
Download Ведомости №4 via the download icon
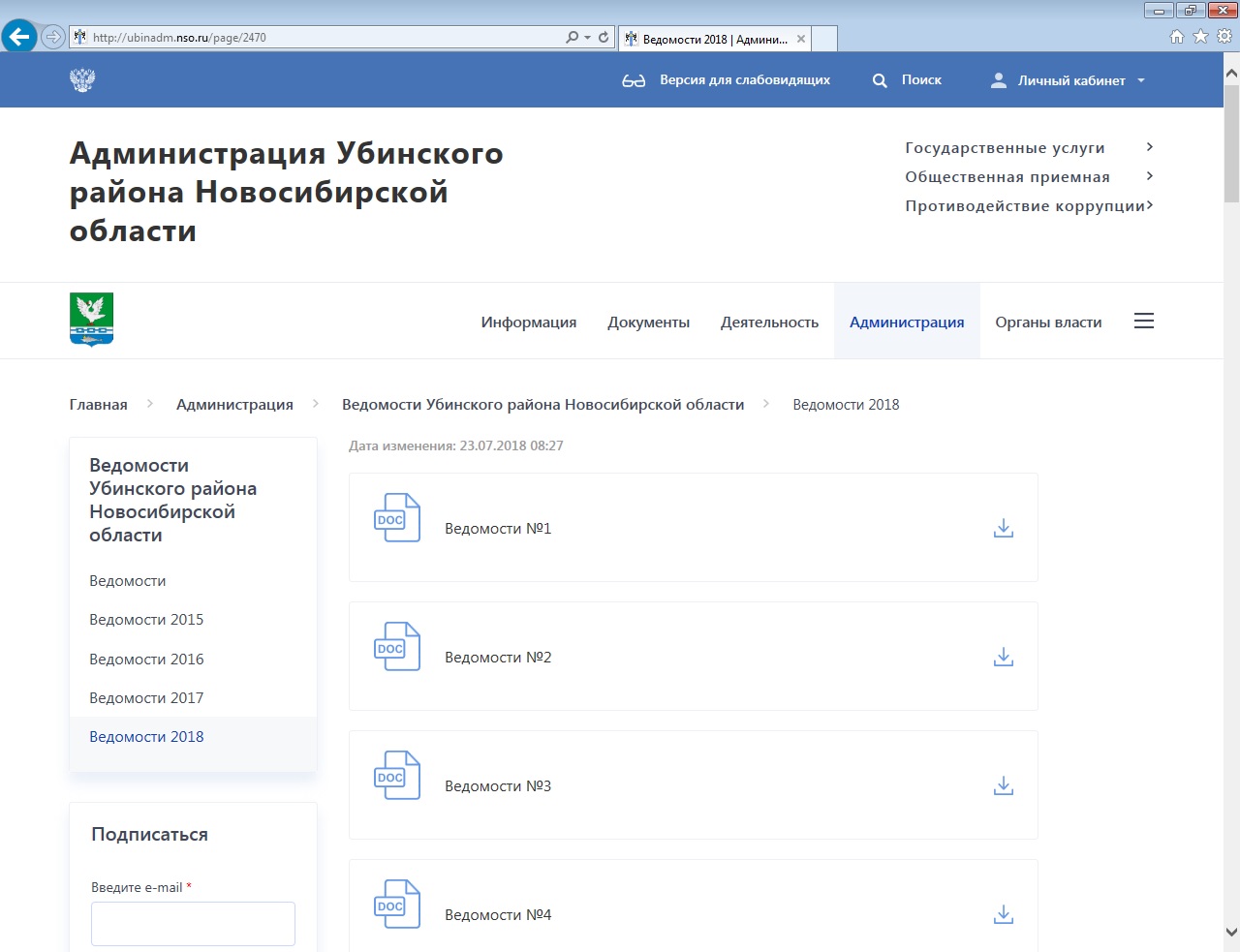point(1004,914)
